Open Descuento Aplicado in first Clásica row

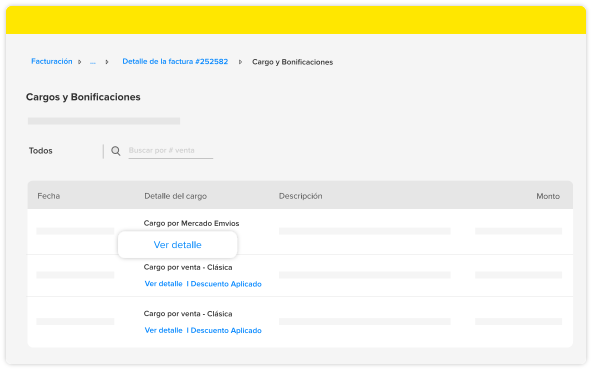tap(226, 284)
